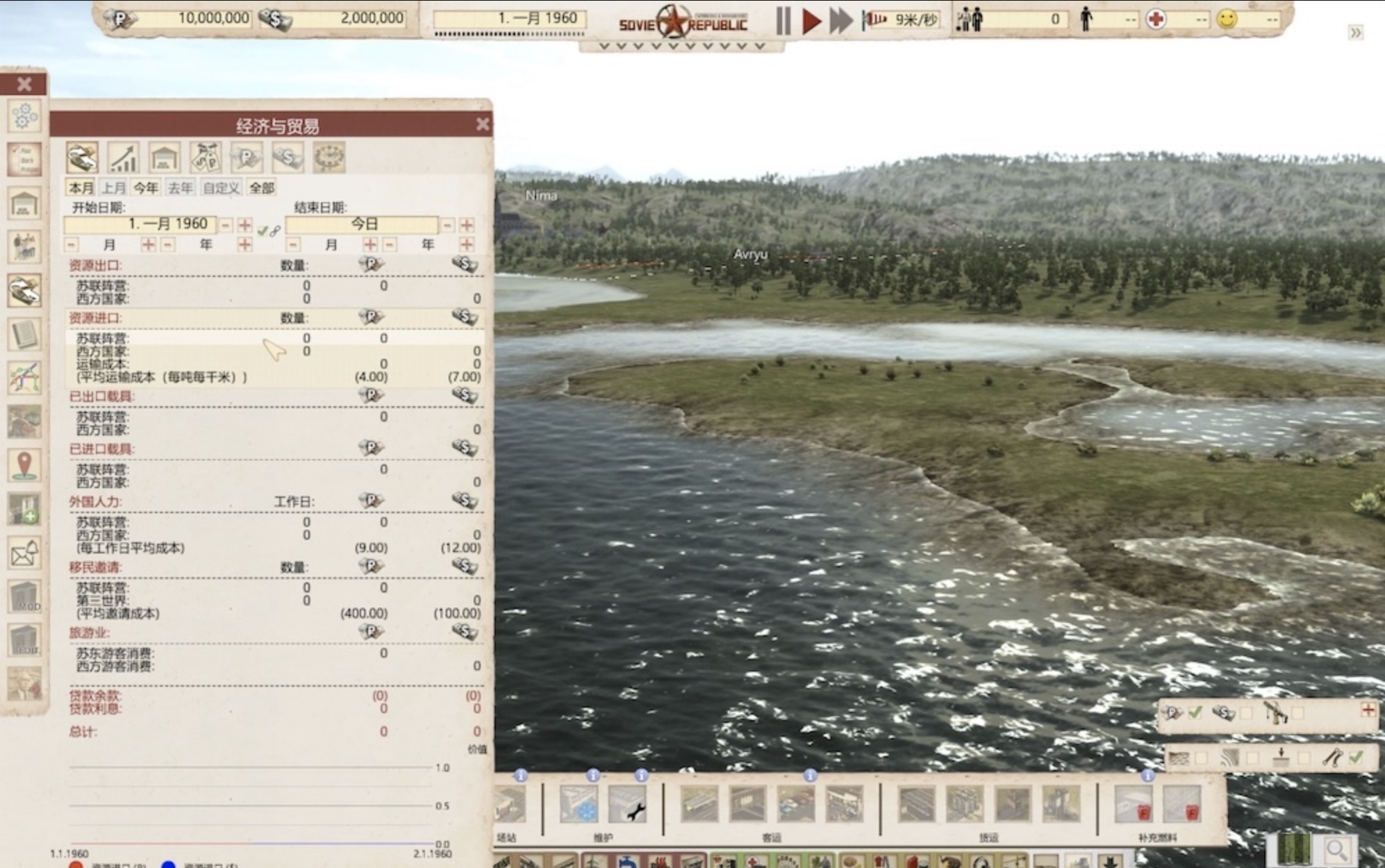Select the 上月 period filter
Viewport: 1385px width, 868px height.
[x=114, y=187]
